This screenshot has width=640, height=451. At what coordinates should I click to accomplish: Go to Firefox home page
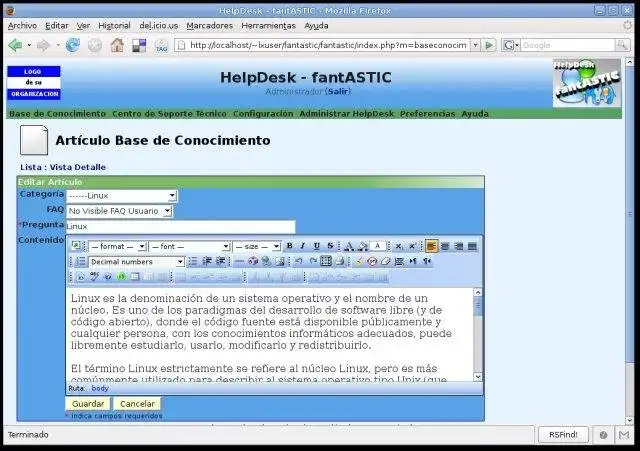(117, 45)
